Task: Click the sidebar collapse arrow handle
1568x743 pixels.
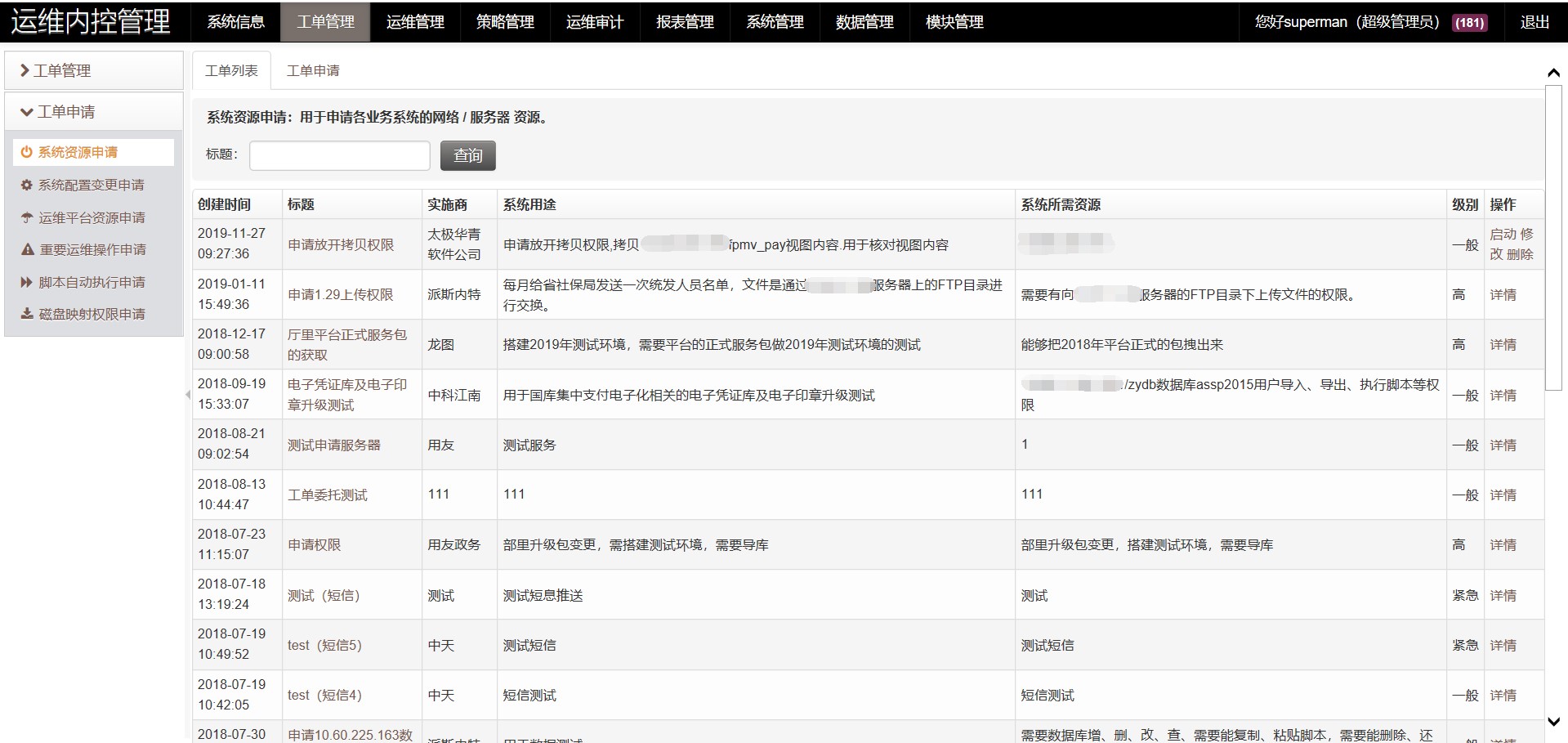Action: pyautogui.click(x=188, y=395)
